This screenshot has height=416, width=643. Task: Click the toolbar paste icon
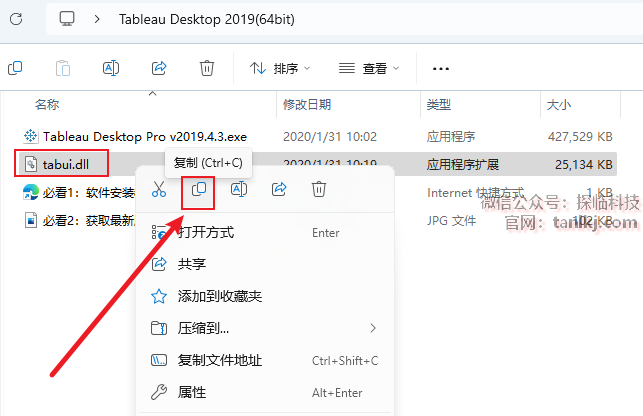(63, 68)
